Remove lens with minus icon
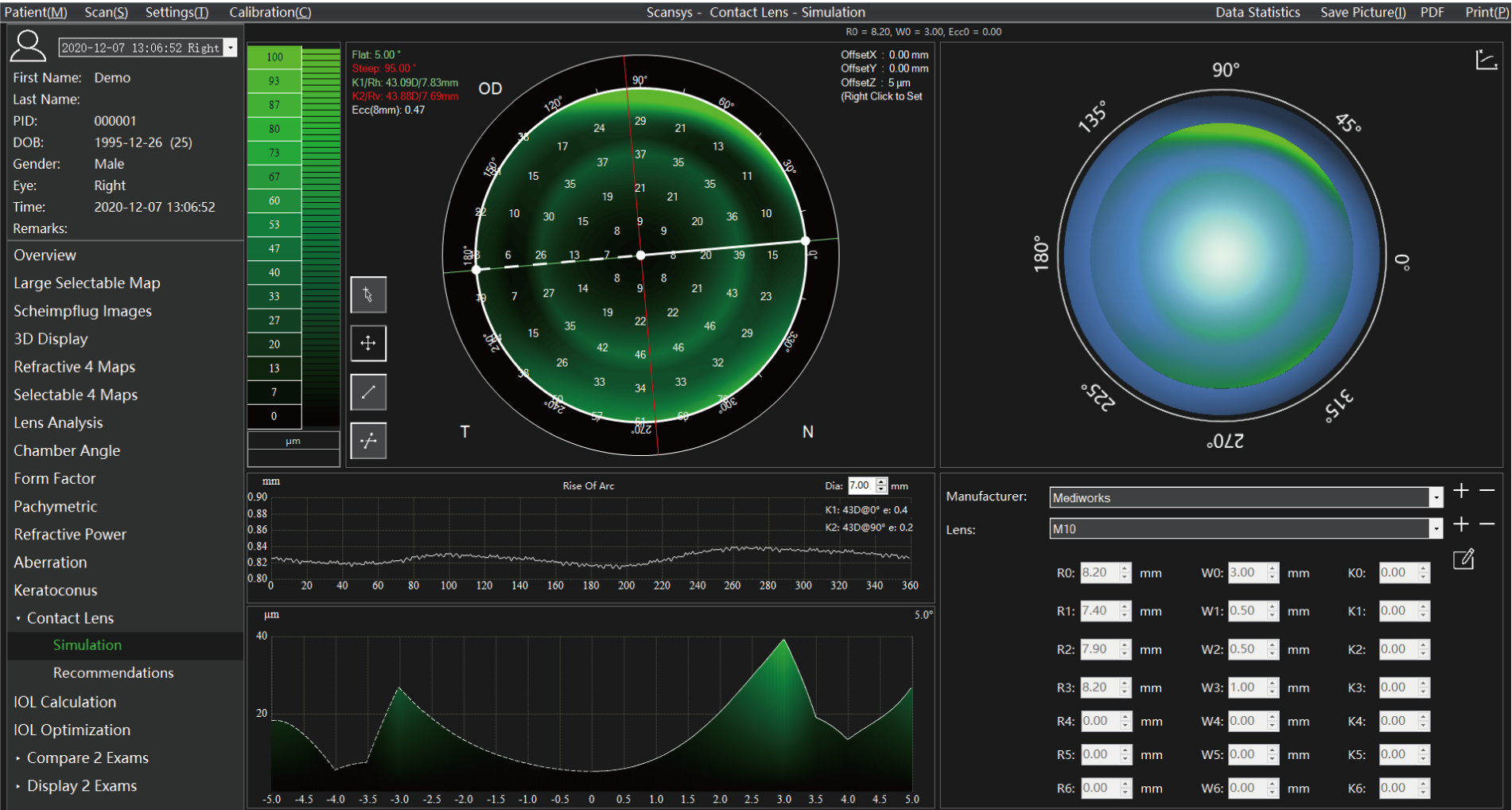The height and width of the screenshot is (810, 1512). tap(1487, 524)
